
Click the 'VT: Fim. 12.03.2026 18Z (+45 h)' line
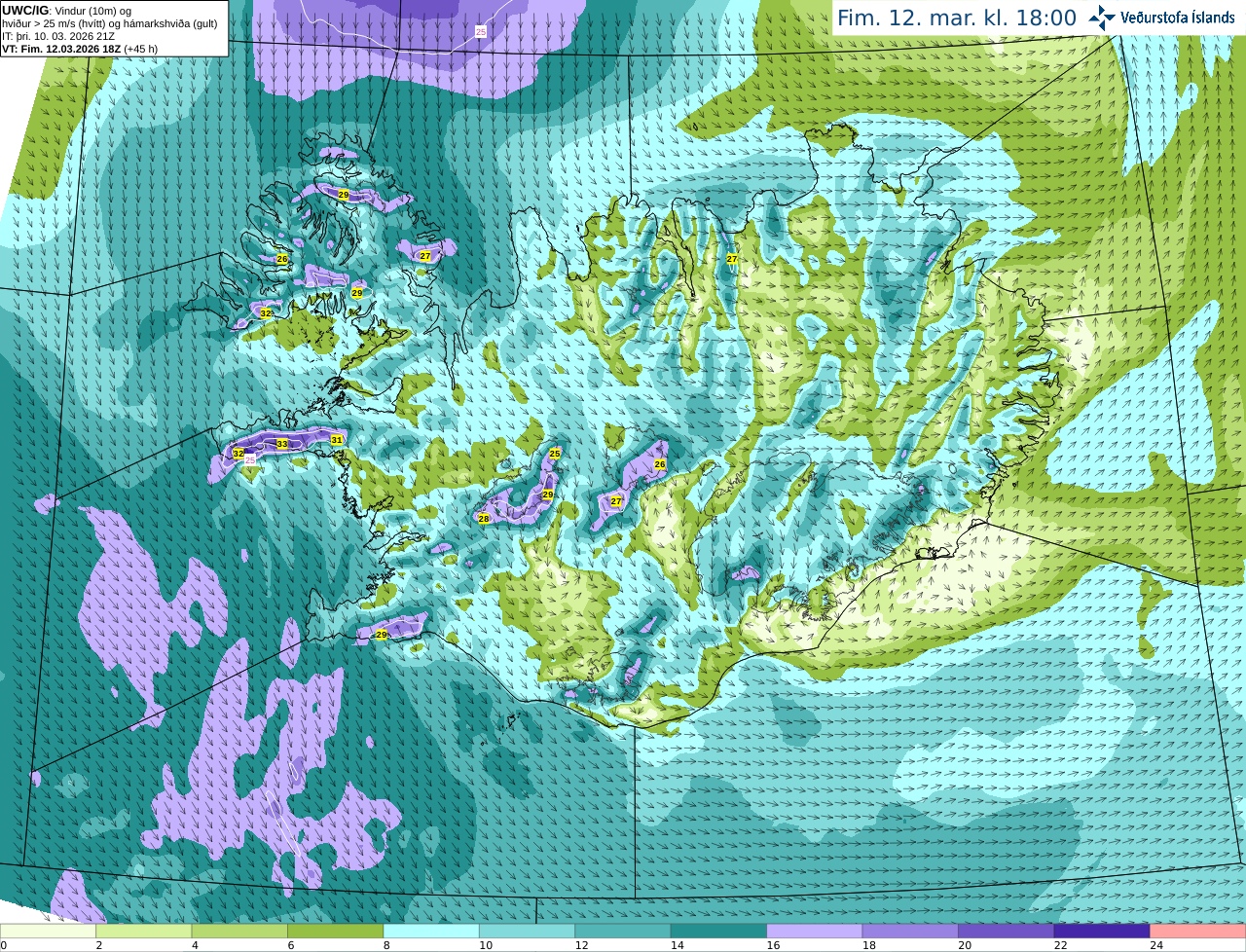click(80, 49)
